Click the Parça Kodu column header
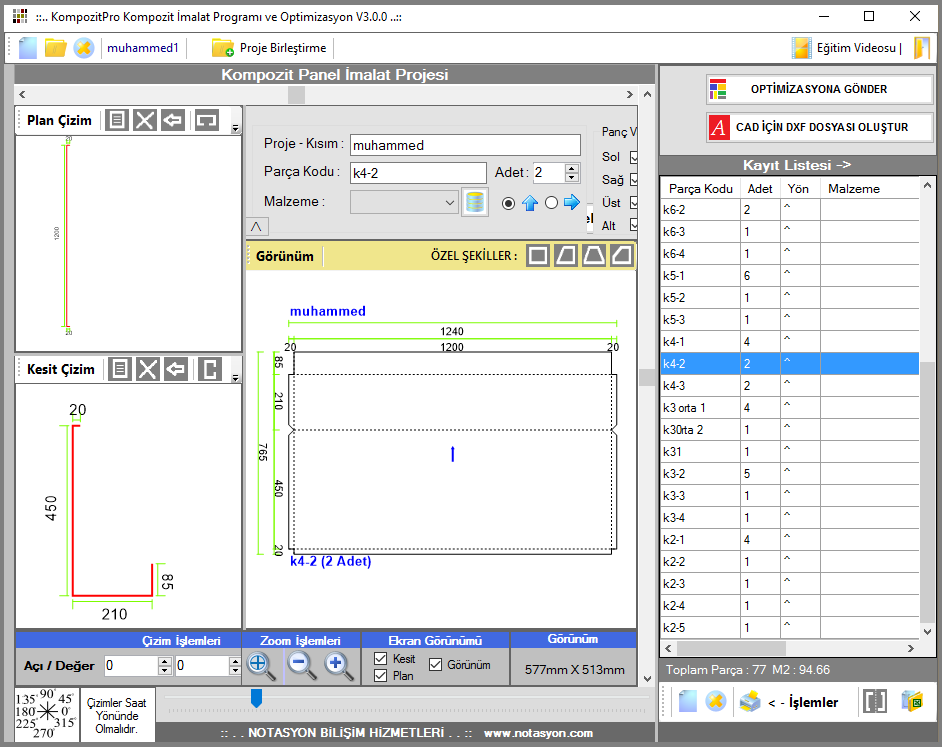The height and width of the screenshot is (747, 942). pos(700,189)
